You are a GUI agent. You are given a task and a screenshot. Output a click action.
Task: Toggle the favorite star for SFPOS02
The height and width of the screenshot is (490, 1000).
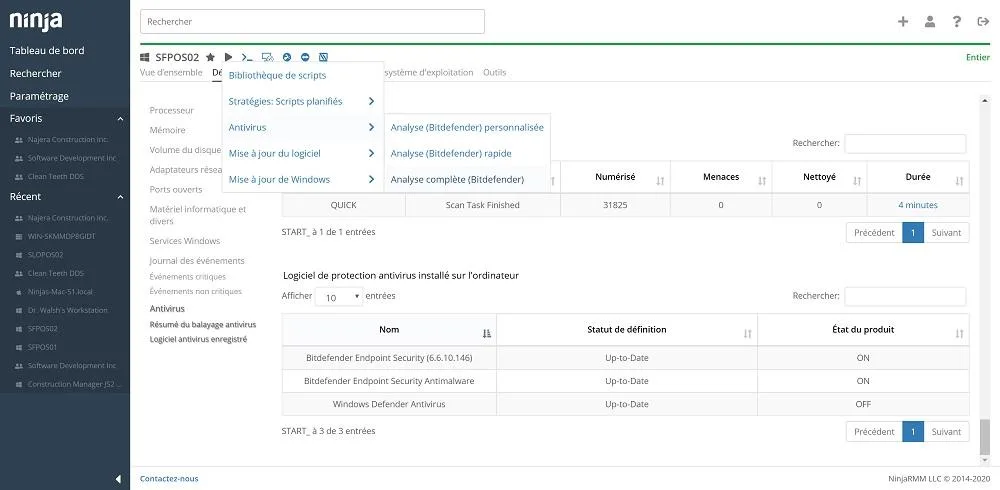click(x=210, y=57)
